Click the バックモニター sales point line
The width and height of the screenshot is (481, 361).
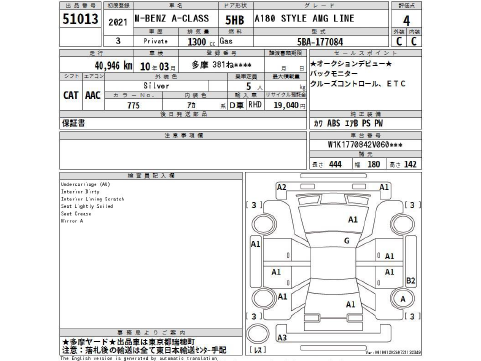[334, 73]
